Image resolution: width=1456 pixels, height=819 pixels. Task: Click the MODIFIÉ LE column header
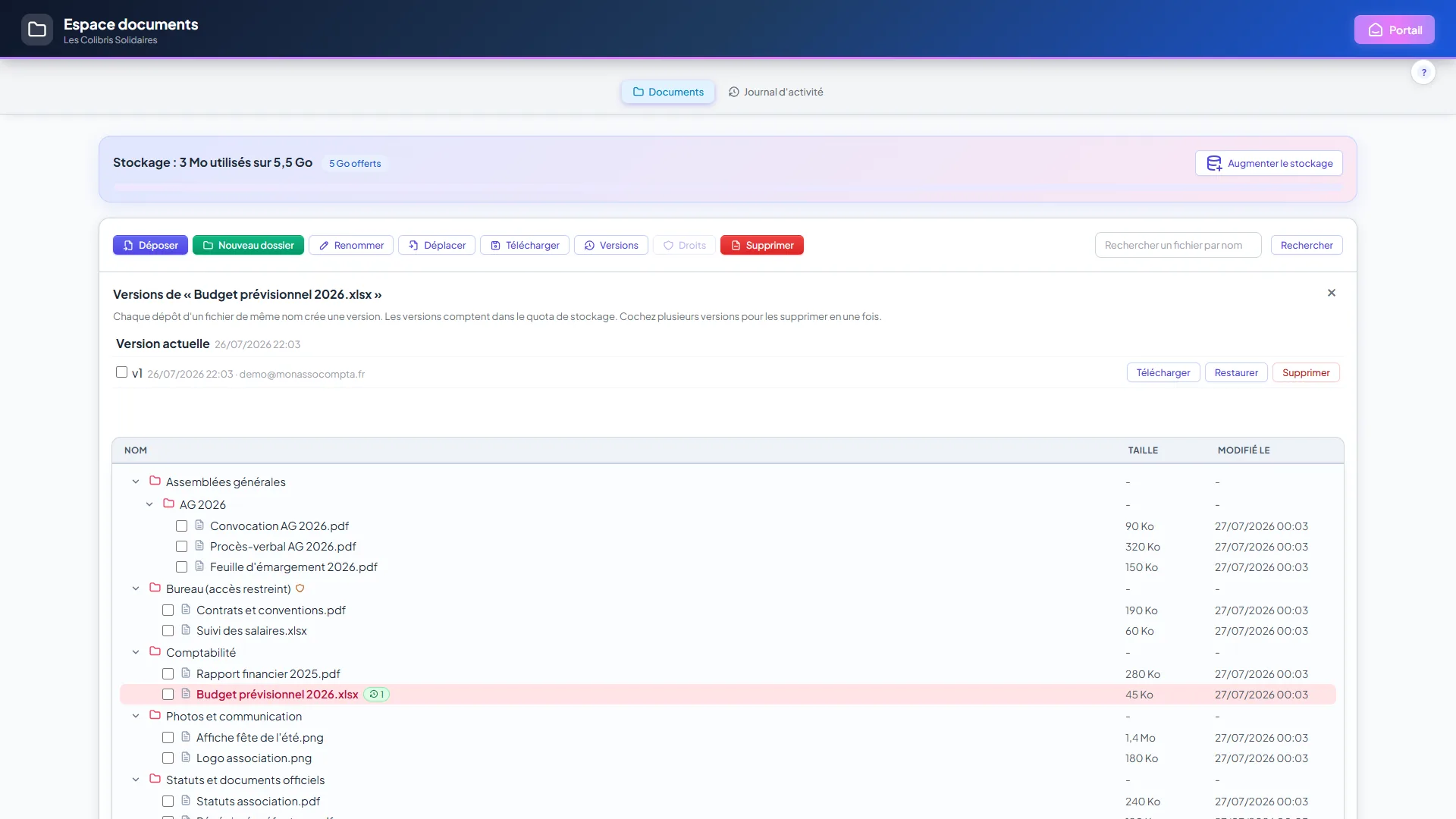click(x=1244, y=450)
